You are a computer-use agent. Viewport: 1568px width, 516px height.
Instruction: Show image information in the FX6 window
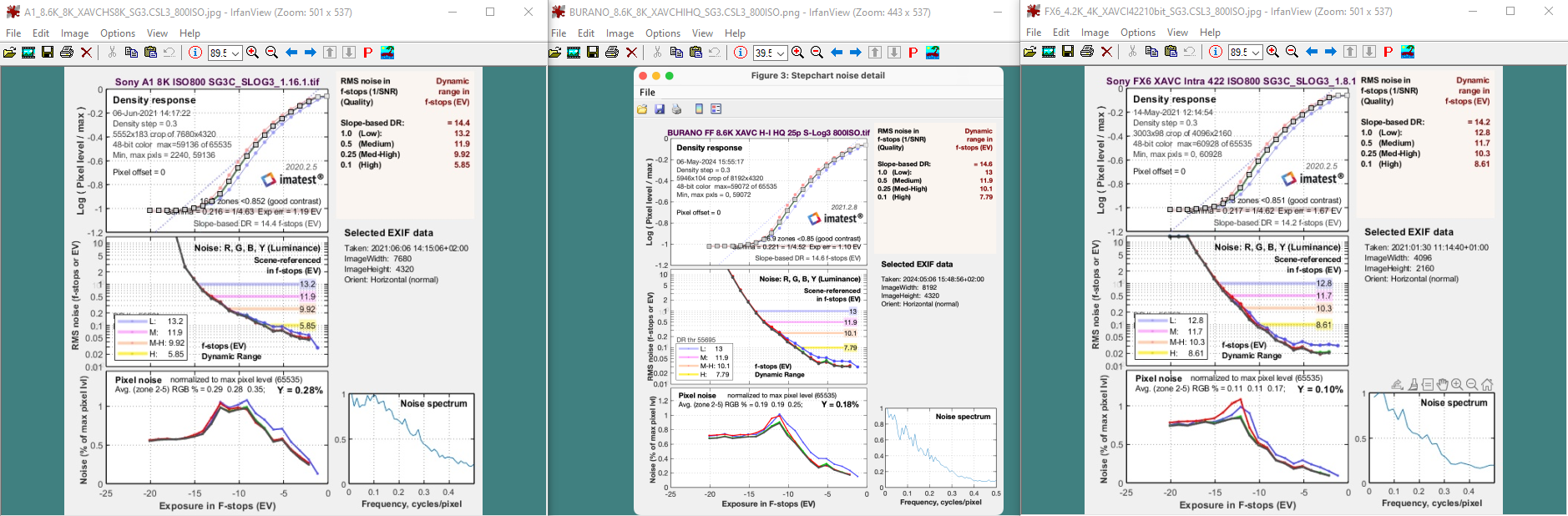[1215, 52]
